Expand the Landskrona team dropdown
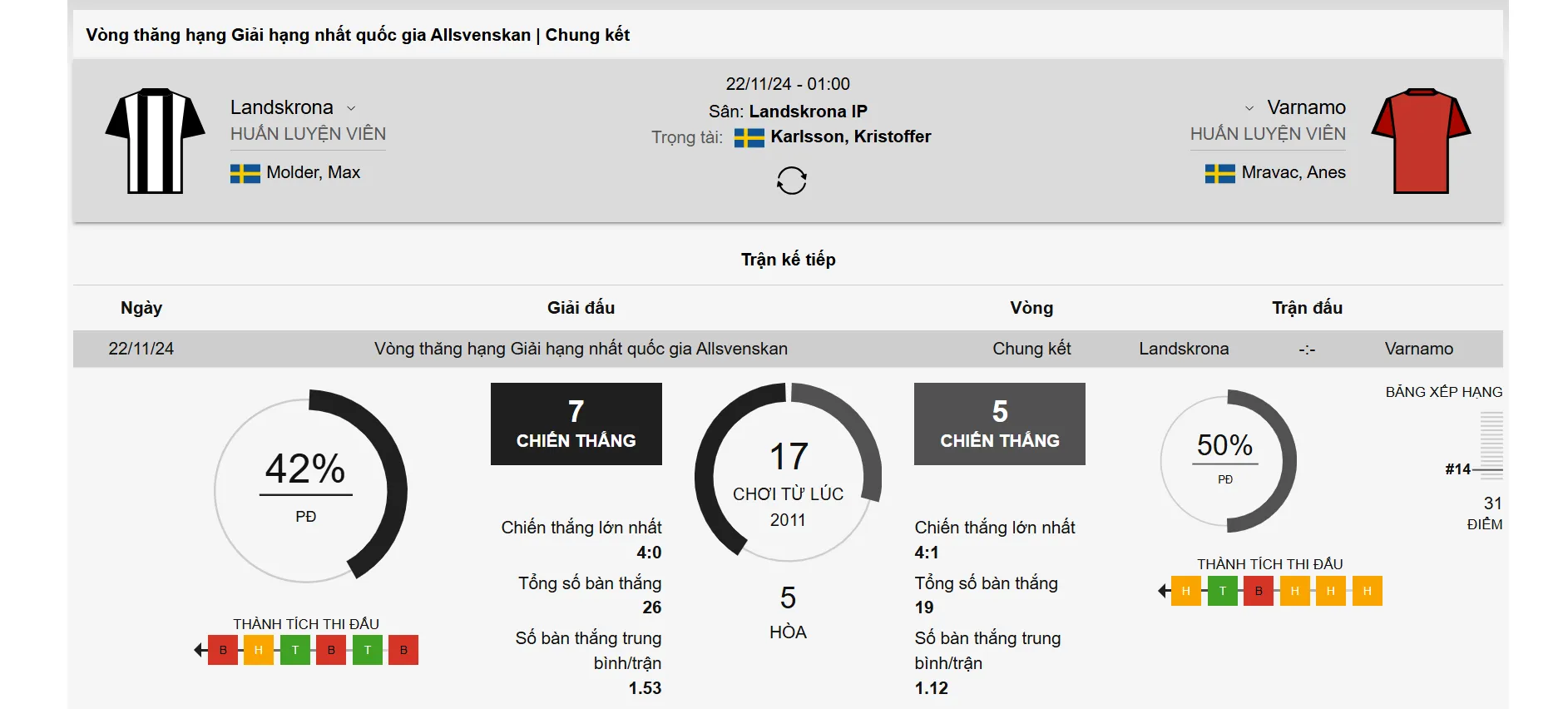This screenshot has width=1568, height=709. pos(350,107)
